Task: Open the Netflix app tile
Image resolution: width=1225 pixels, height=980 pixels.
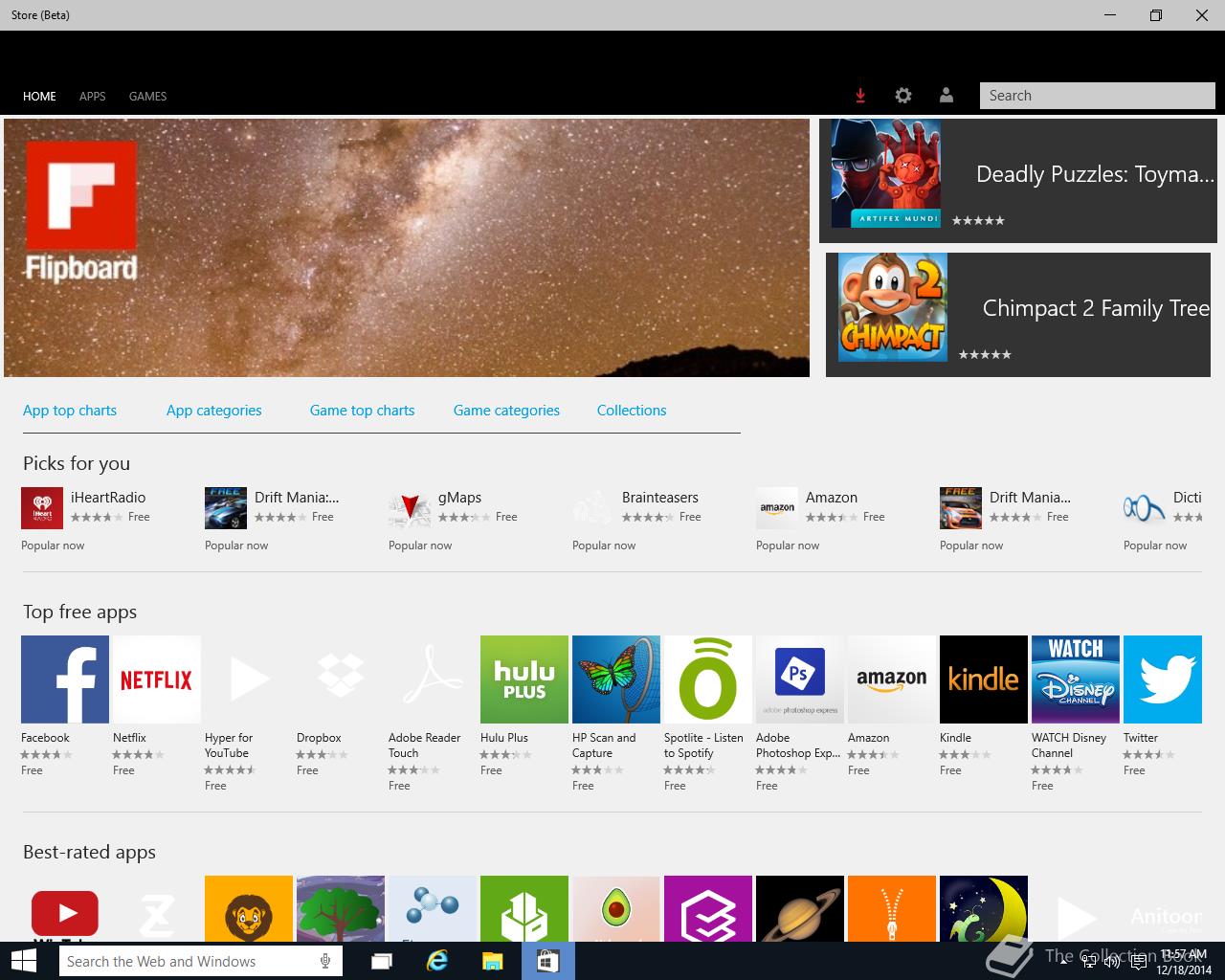Action: point(157,679)
